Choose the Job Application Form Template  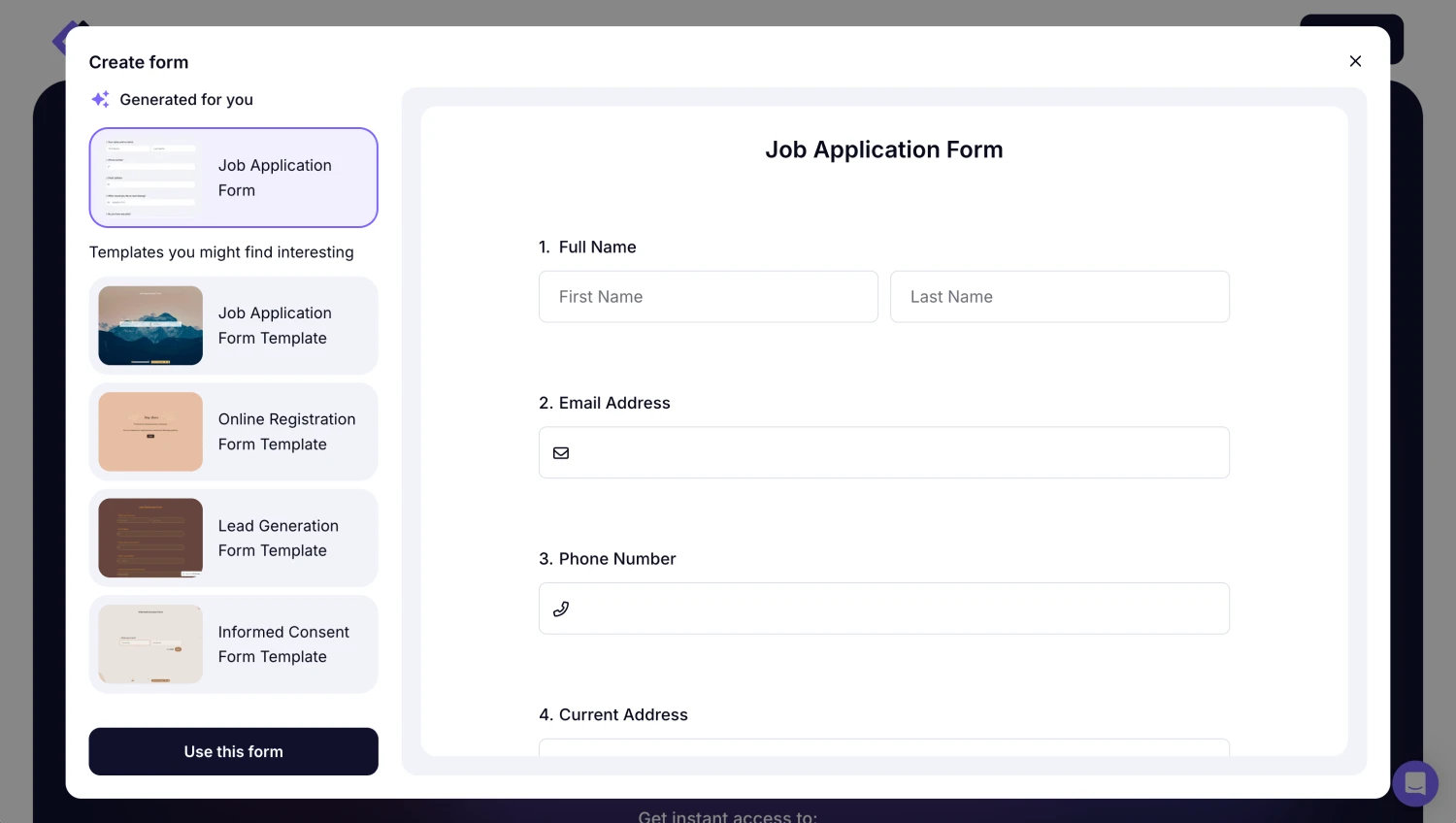(233, 326)
